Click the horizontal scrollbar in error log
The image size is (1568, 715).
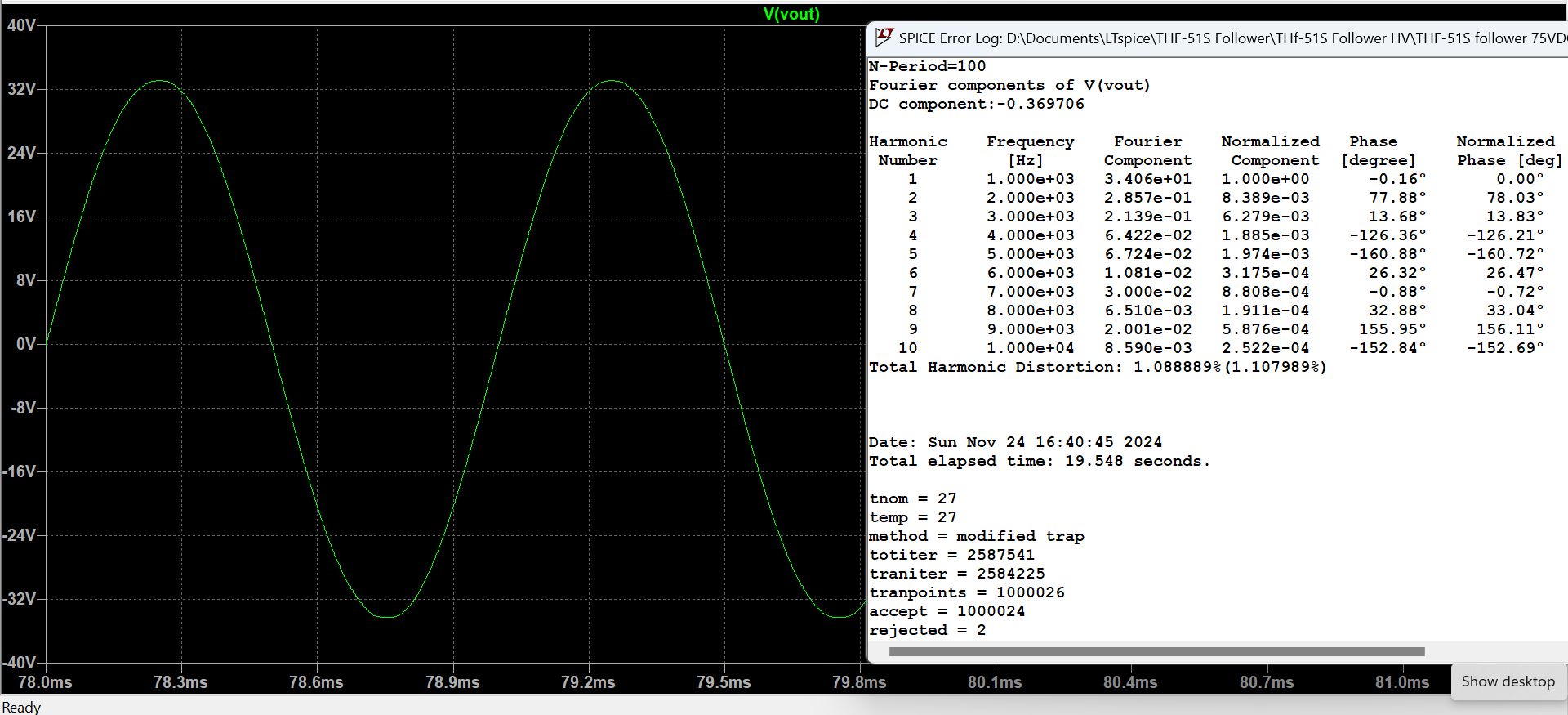tap(1156, 652)
